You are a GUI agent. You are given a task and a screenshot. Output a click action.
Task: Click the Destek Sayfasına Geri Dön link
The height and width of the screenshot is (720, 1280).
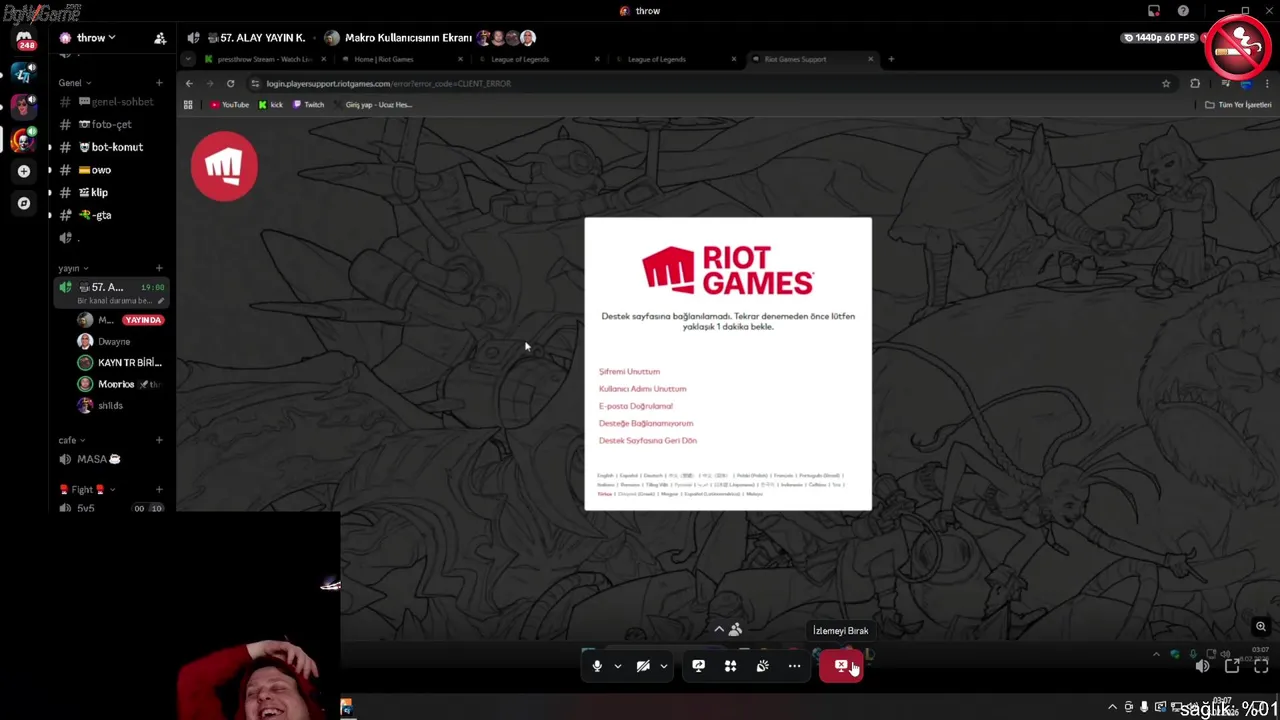tap(647, 440)
